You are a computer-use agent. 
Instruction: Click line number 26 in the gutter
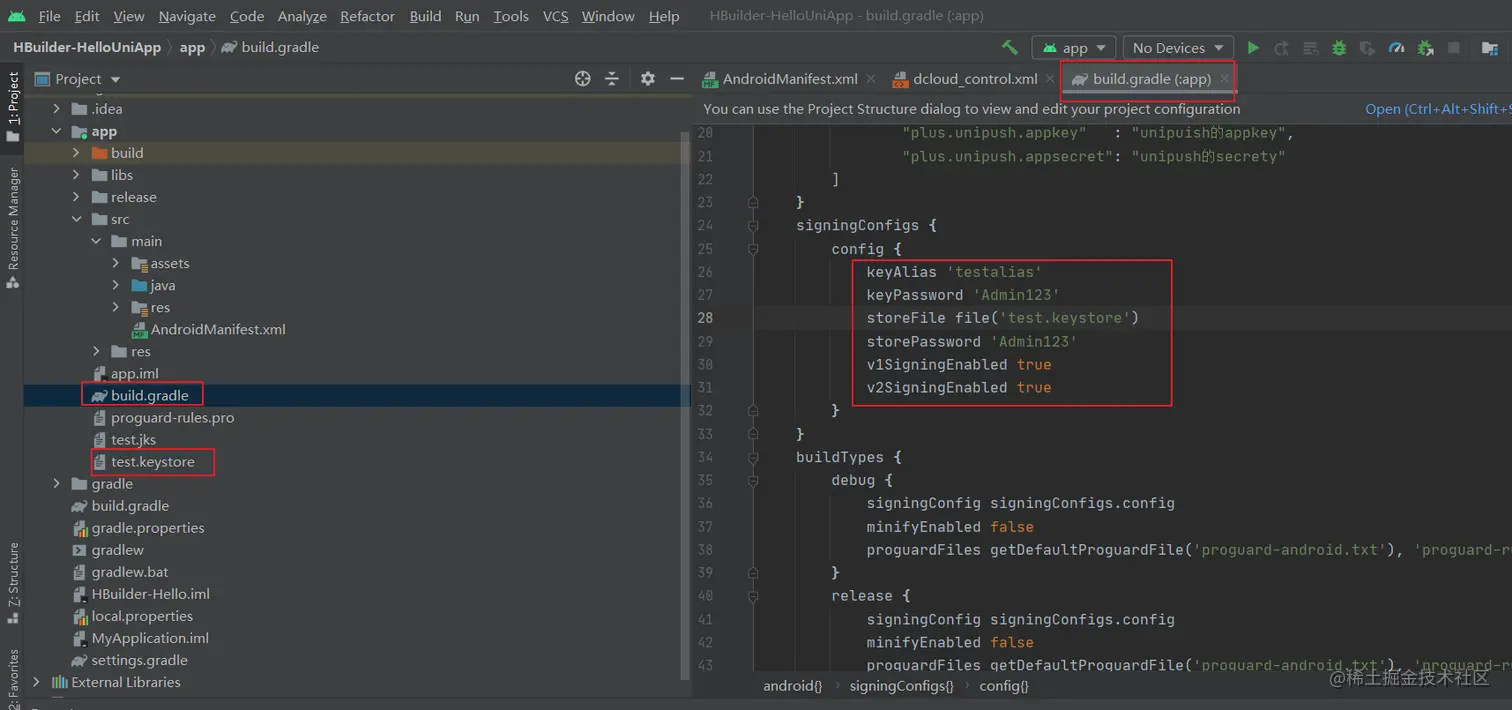(705, 272)
